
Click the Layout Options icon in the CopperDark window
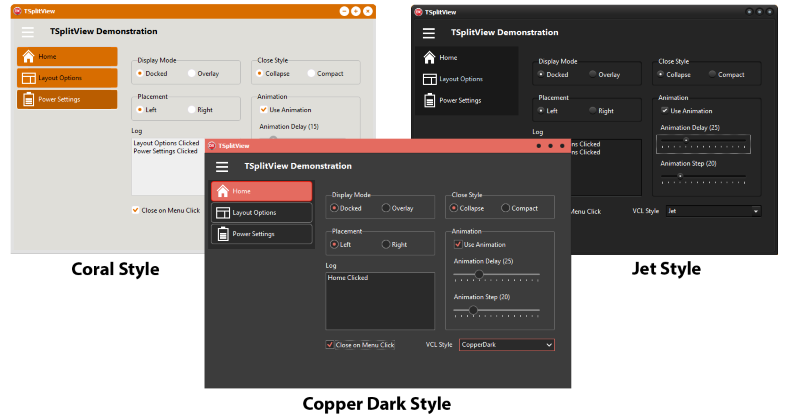(x=222, y=212)
